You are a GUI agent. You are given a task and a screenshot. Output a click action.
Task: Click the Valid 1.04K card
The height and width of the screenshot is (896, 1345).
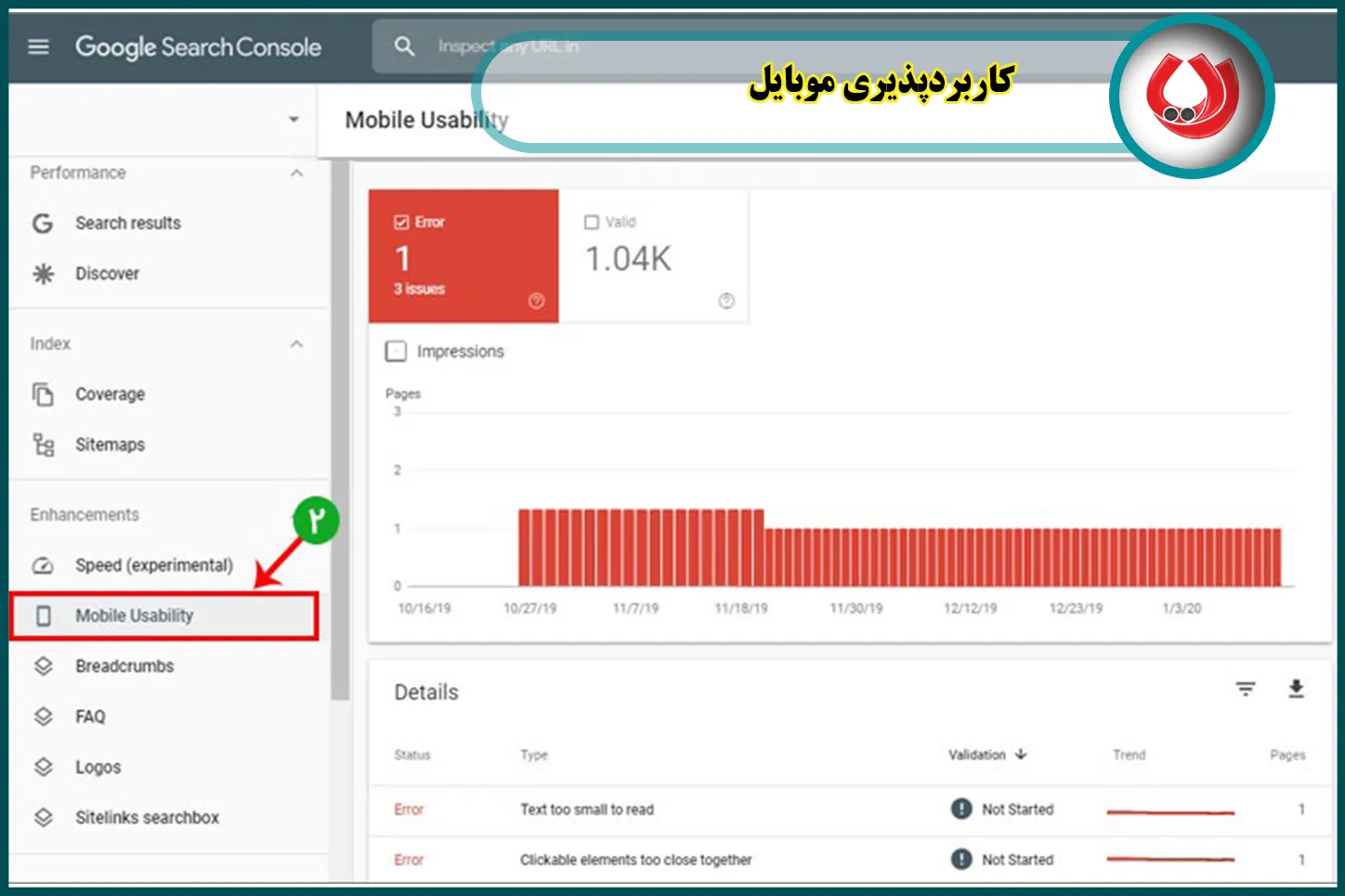pos(654,256)
